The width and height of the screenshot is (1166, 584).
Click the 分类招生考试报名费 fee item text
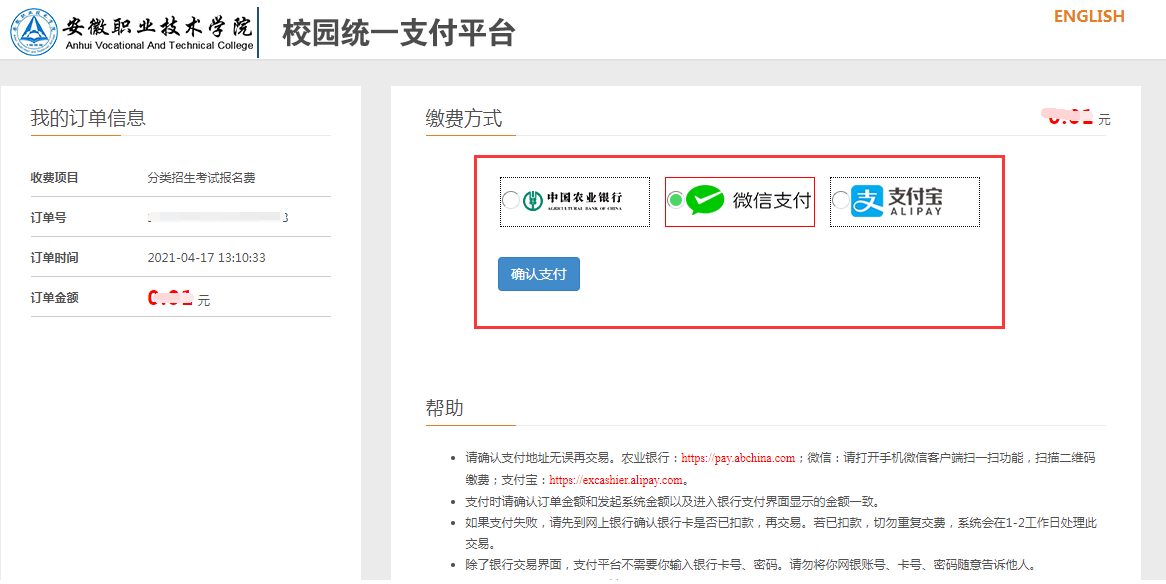pyautogui.click(x=201, y=178)
